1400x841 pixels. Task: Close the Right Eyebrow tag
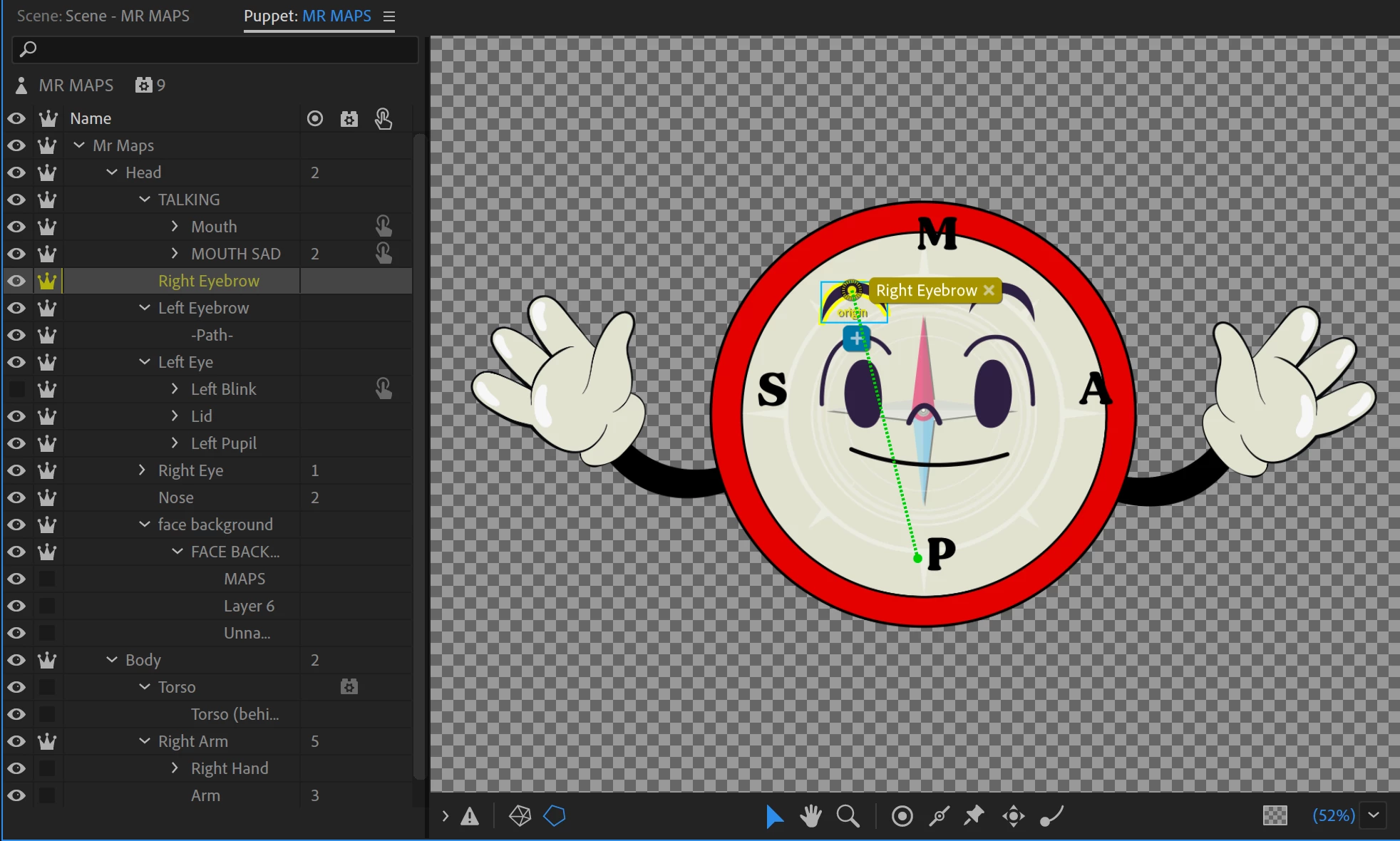pos(989,290)
